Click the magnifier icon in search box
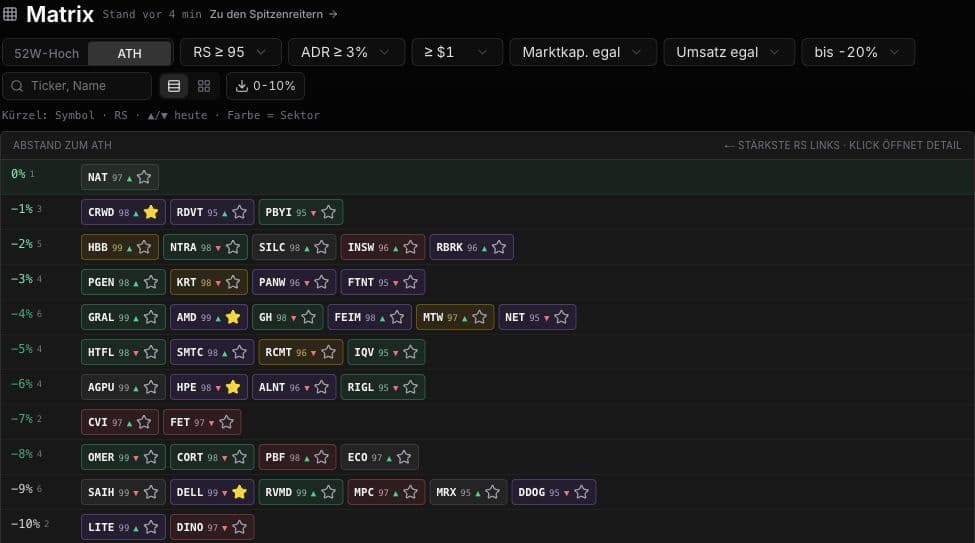 pos(17,86)
